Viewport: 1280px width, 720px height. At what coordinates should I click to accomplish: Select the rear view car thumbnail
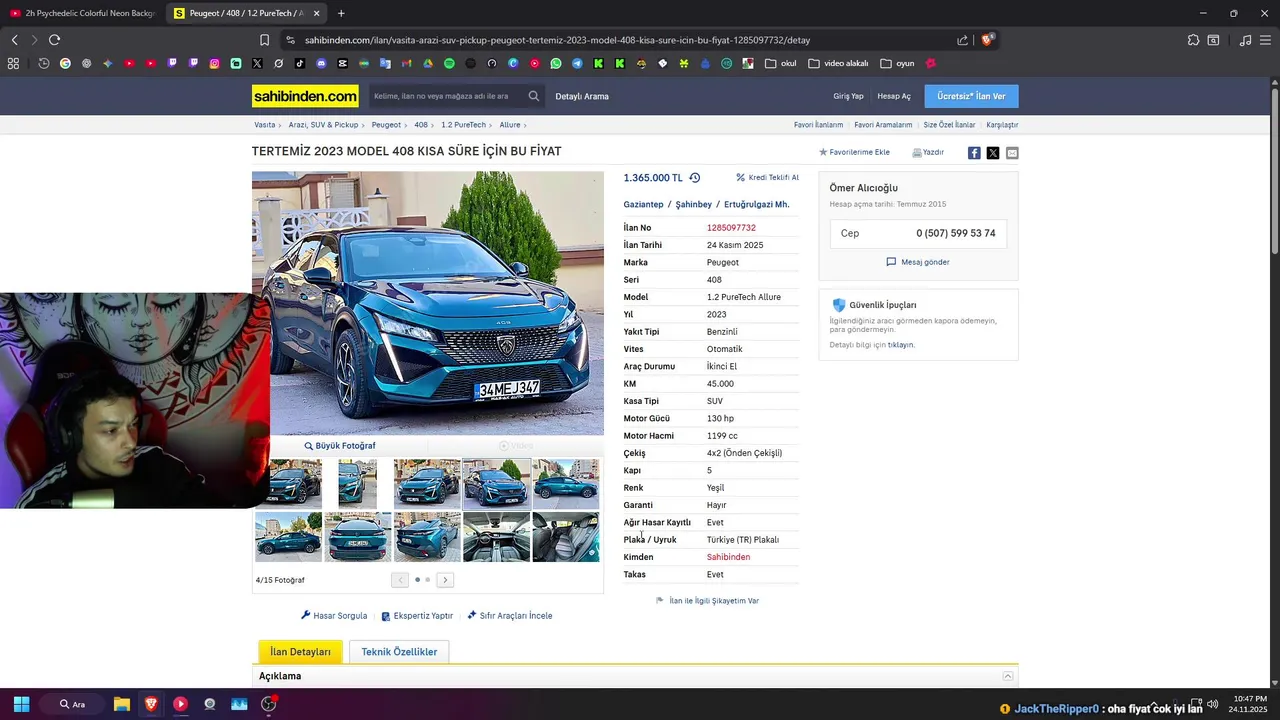[358, 537]
